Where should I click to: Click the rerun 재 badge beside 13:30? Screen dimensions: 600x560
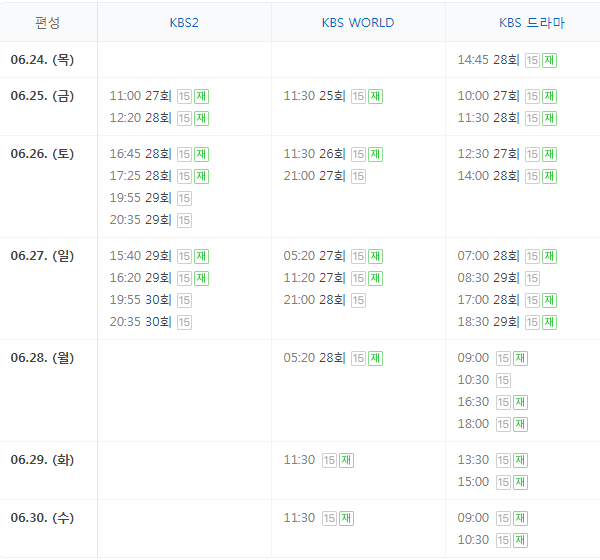(520, 460)
